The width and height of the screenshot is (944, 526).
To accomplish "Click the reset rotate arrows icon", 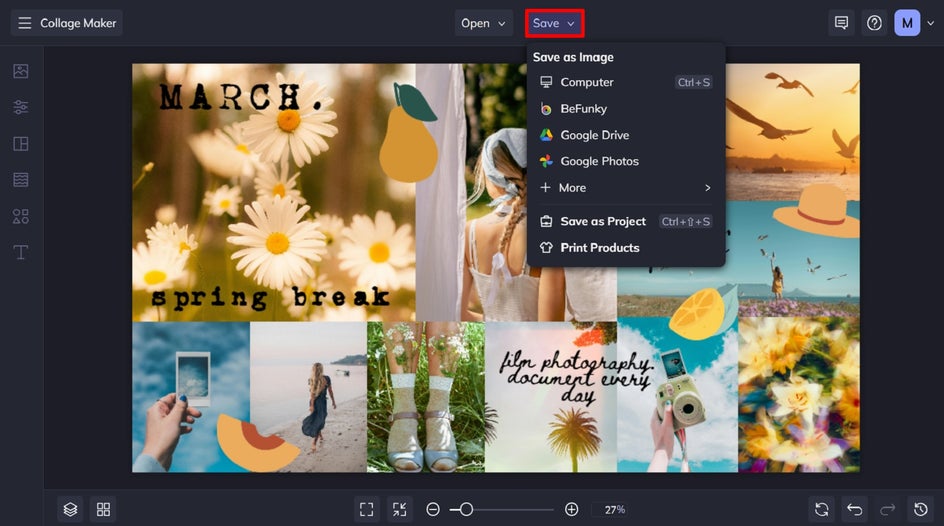I will (821, 509).
